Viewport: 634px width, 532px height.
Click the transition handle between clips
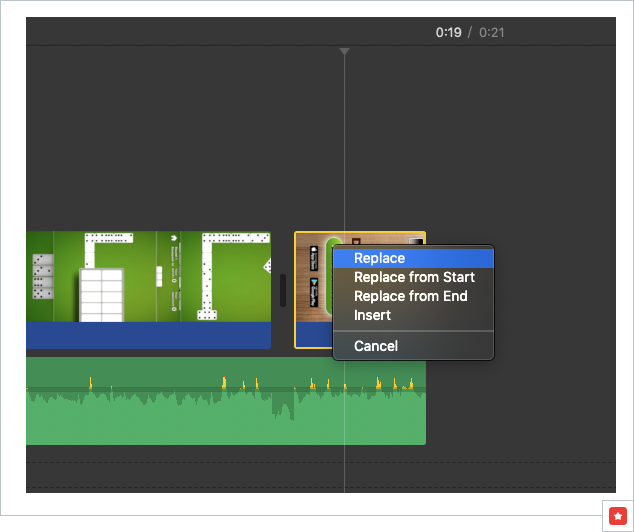282,290
